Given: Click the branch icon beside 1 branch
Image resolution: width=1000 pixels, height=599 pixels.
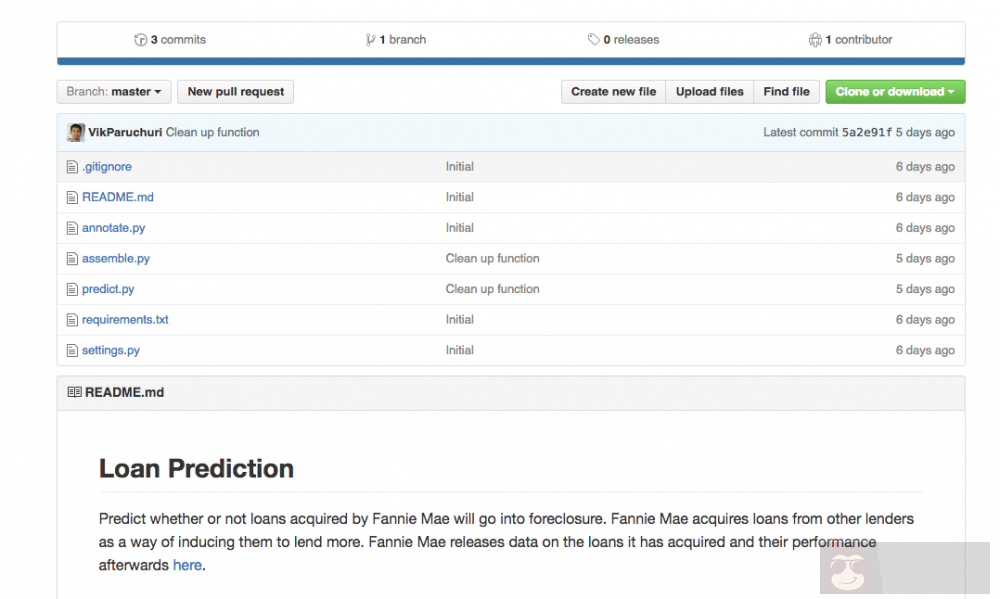Looking at the screenshot, I should coord(371,40).
